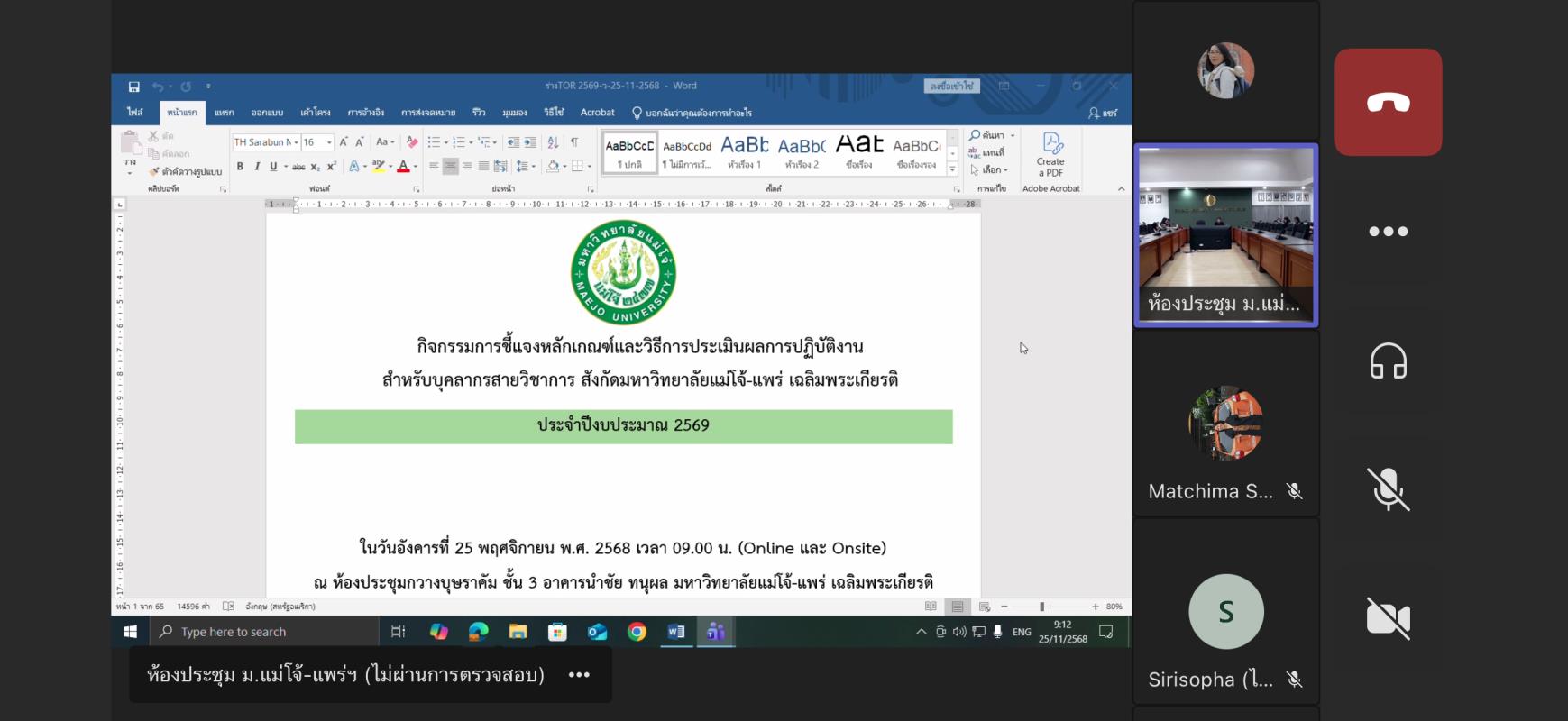Viewport: 1568px width, 721px height.
Task: Hang up with the red end-call button
Action: coord(1388,103)
